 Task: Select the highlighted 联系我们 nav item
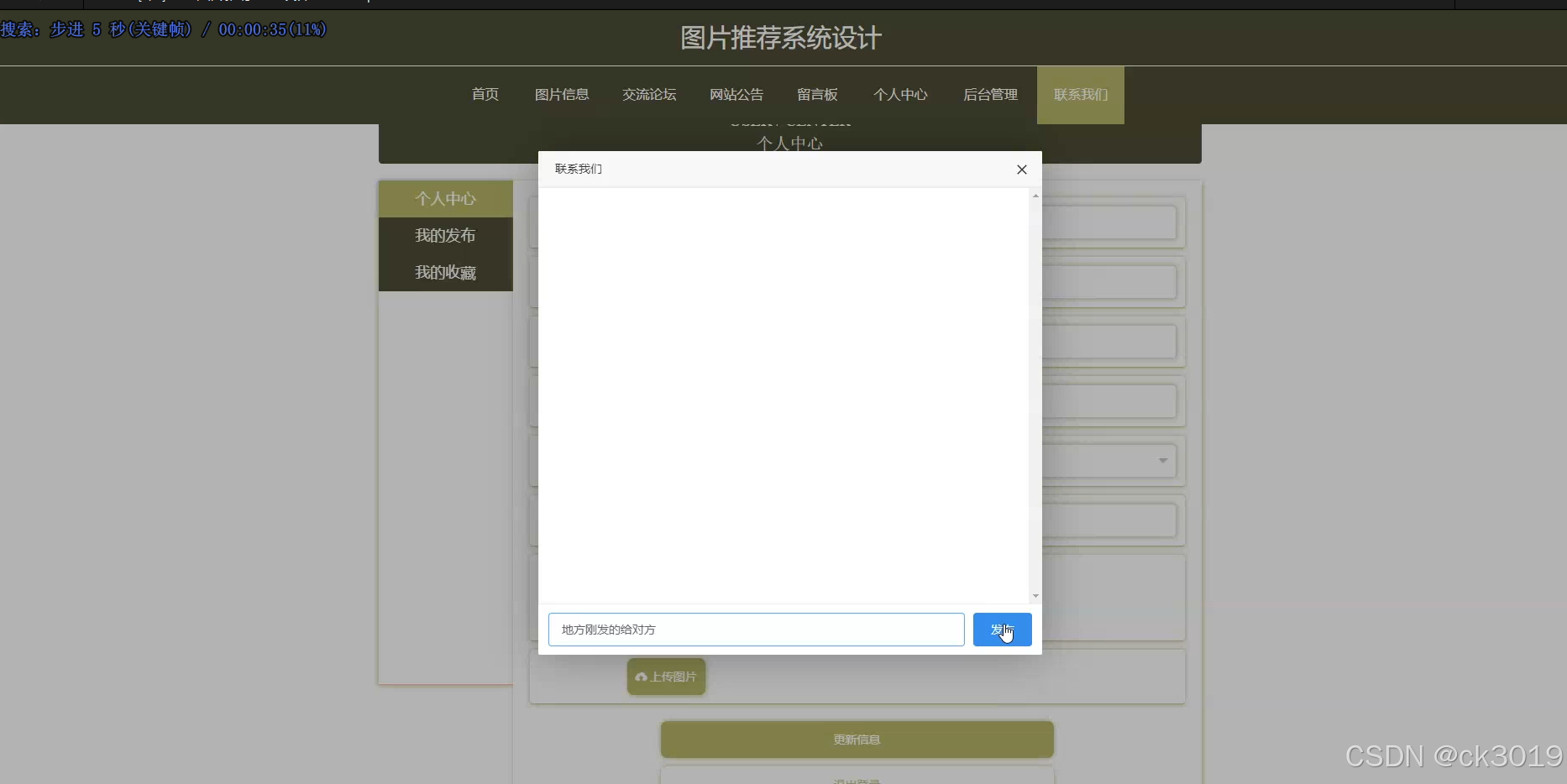[x=1080, y=95]
